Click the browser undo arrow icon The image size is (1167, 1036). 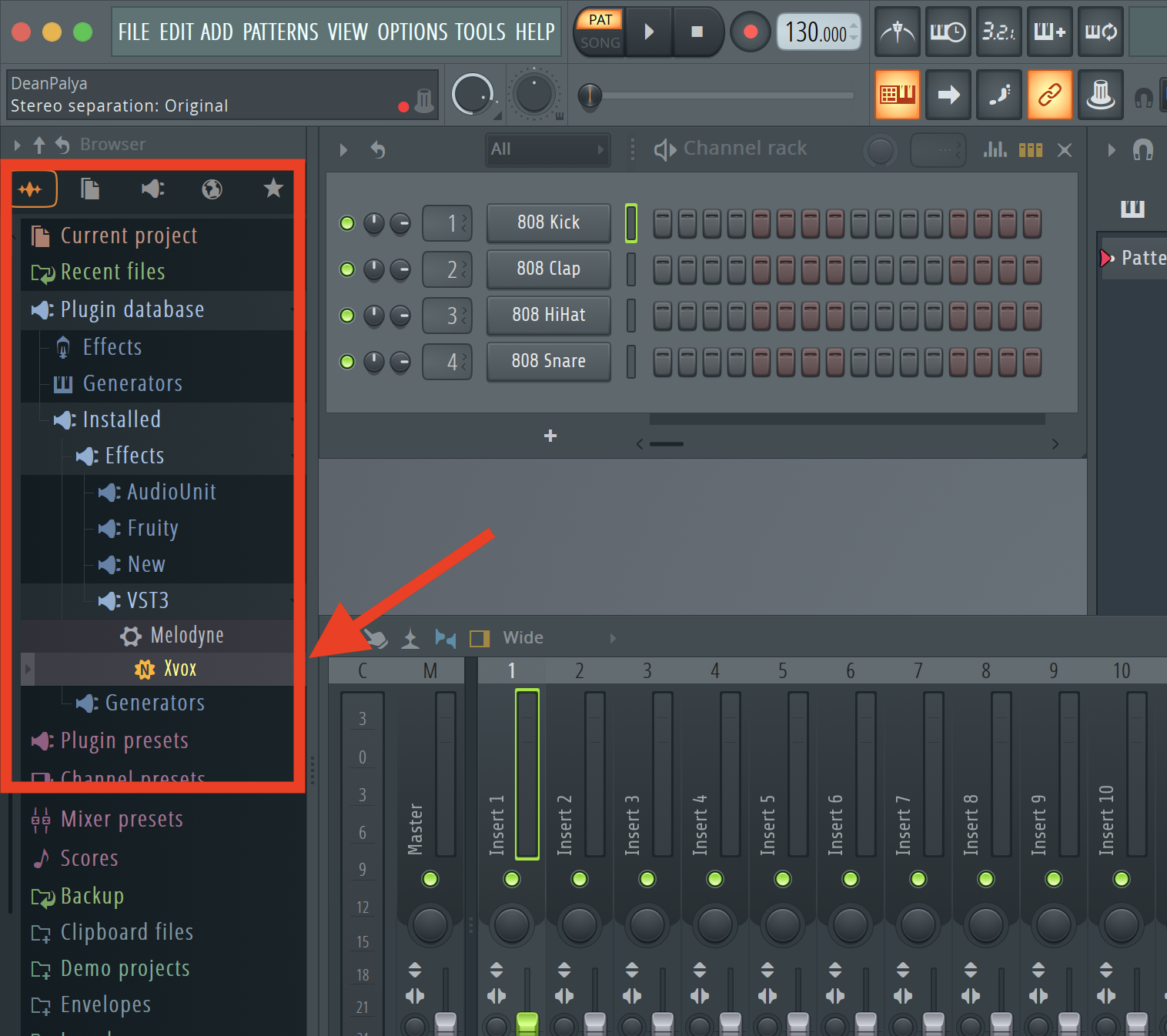click(62, 144)
